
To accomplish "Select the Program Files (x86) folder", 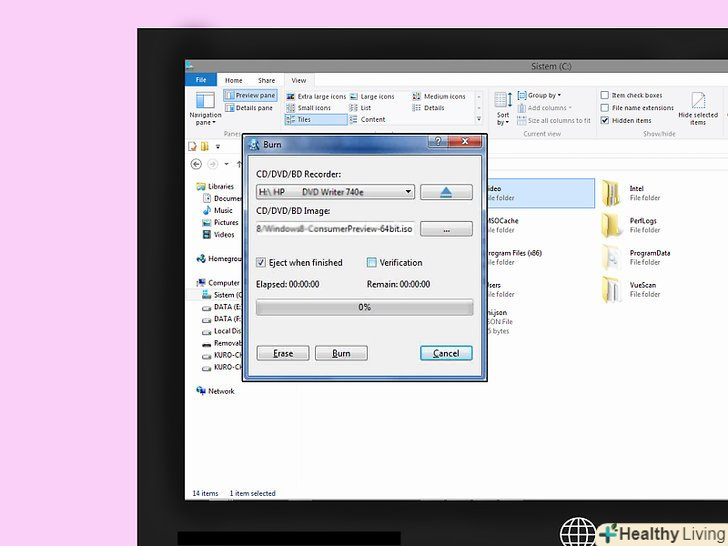I will [x=514, y=257].
